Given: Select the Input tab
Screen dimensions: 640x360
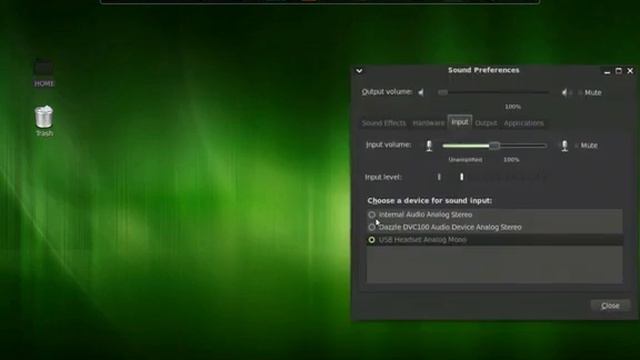Looking at the screenshot, I should tap(460, 122).
